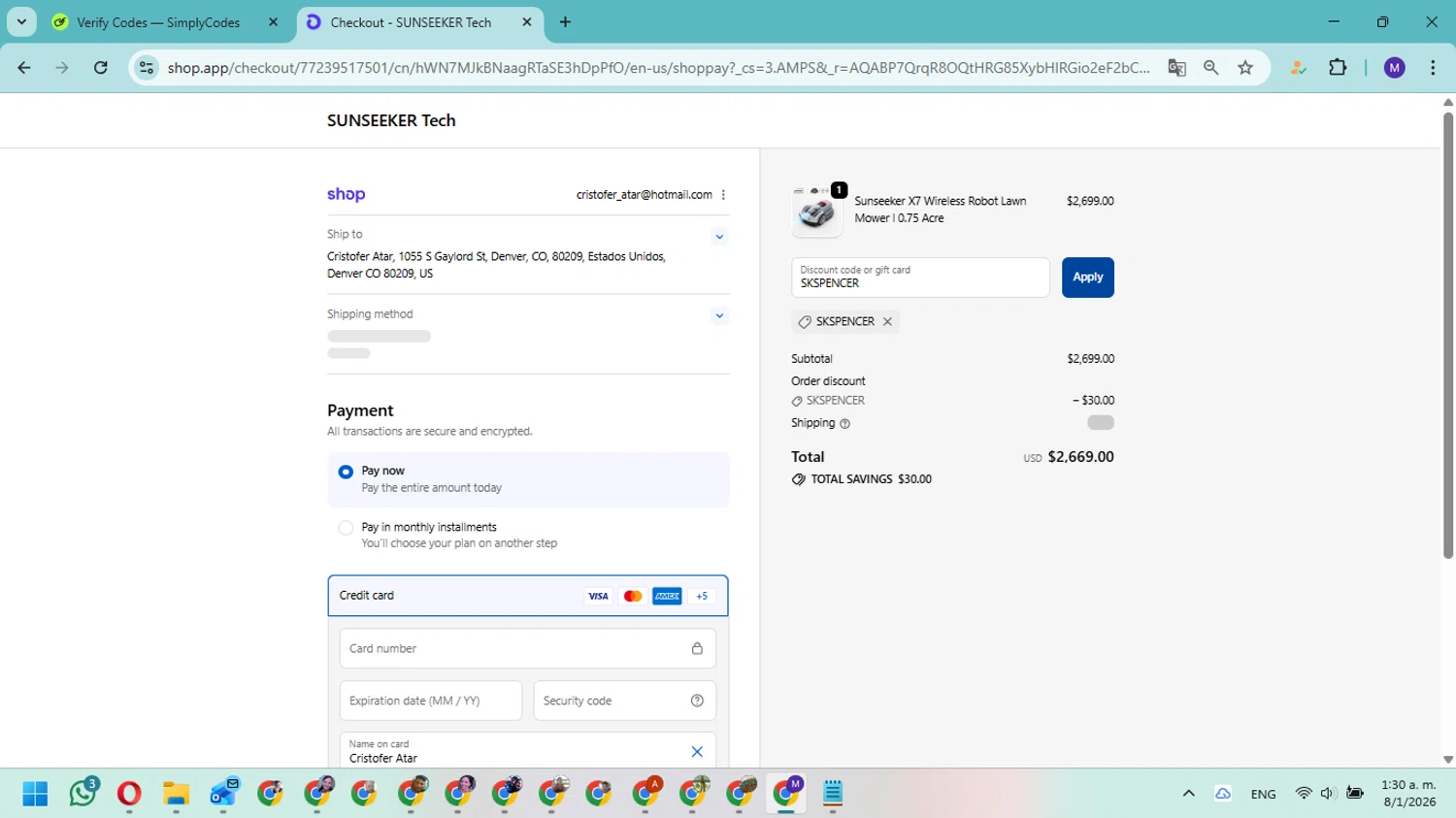Click the Shipping info question icon
This screenshot has height=818, width=1456.
coord(844,424)
